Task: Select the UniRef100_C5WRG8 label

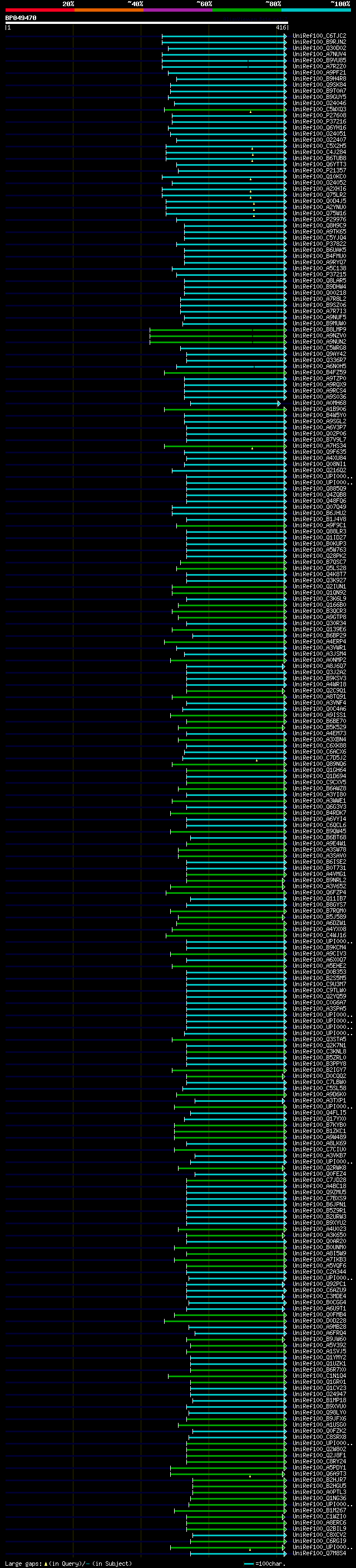Action: click(x=319, y=348)
